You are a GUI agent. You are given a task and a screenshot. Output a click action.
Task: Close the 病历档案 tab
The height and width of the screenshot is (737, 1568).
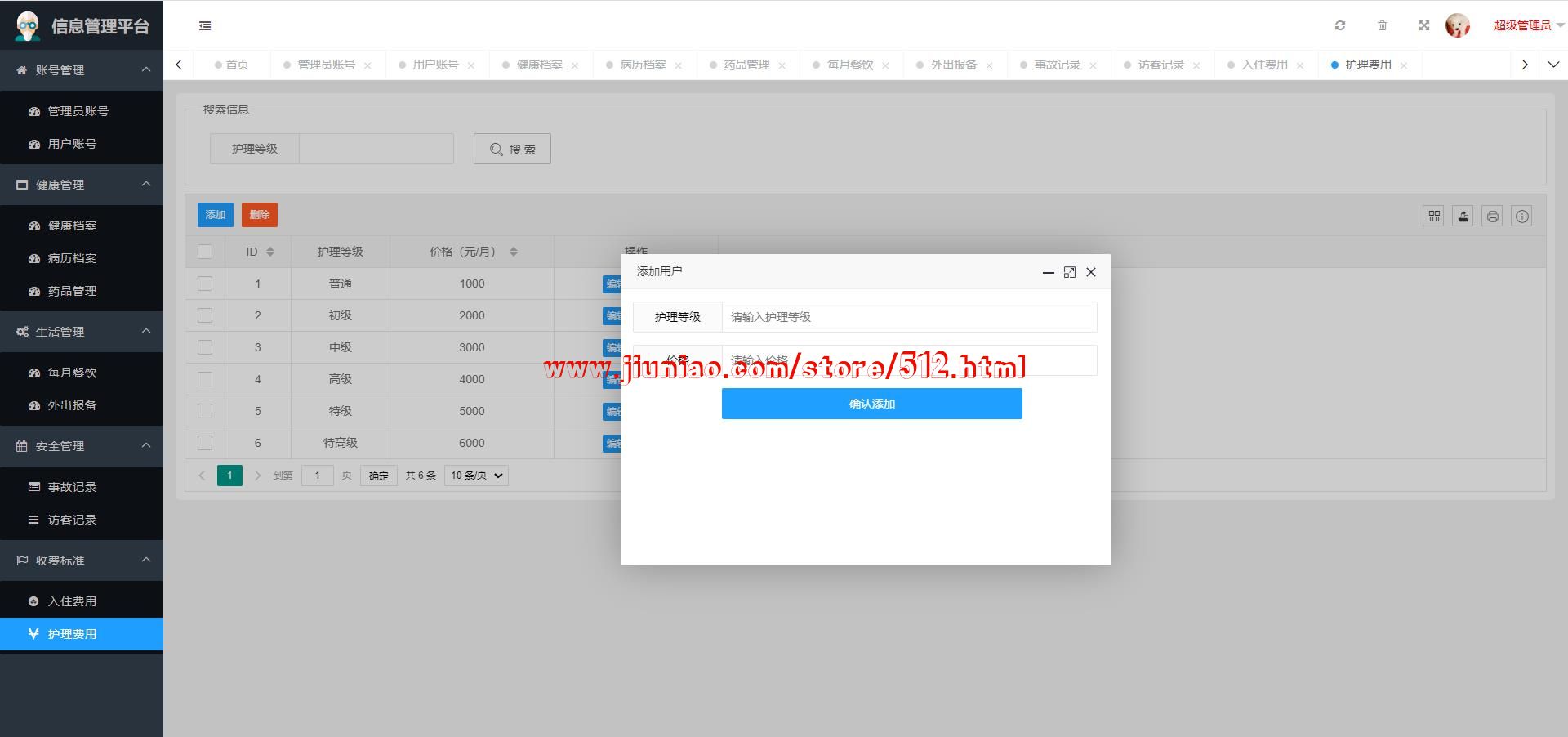678,65
